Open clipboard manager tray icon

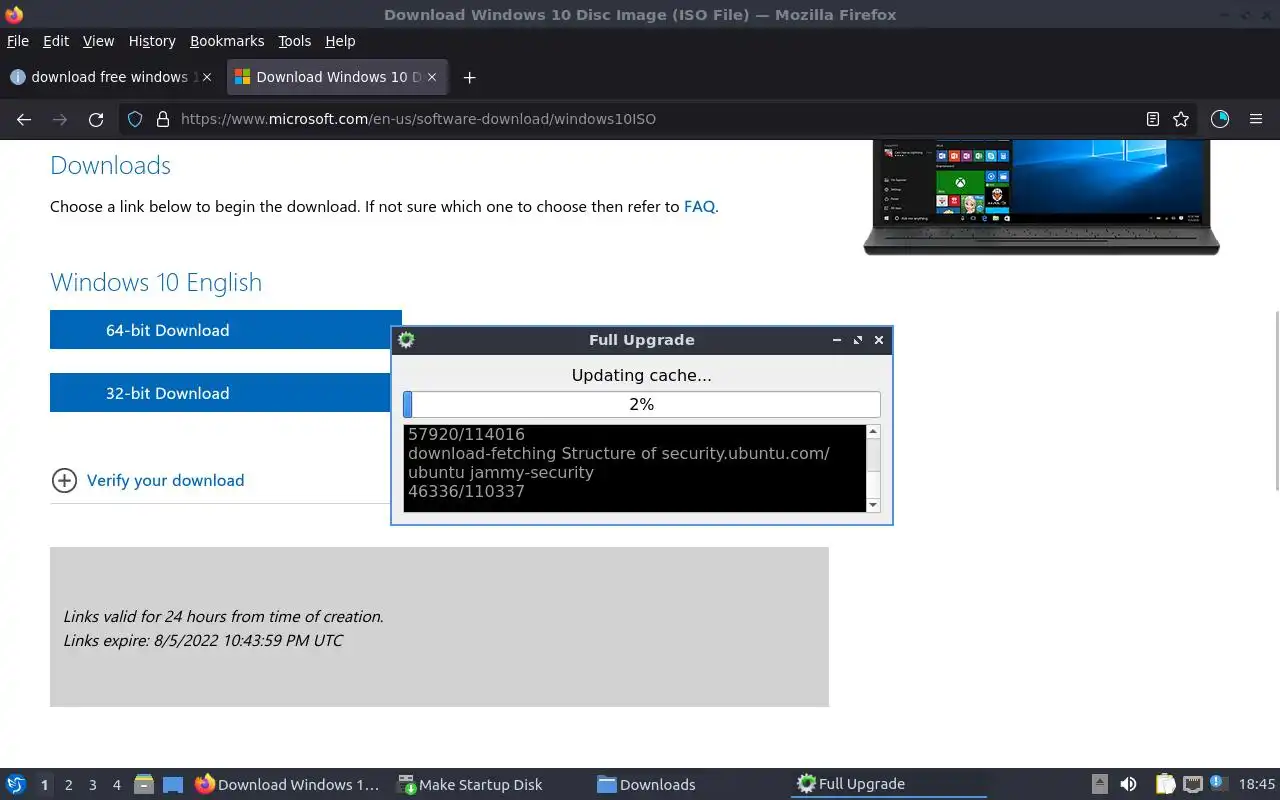pos(1165,785)
